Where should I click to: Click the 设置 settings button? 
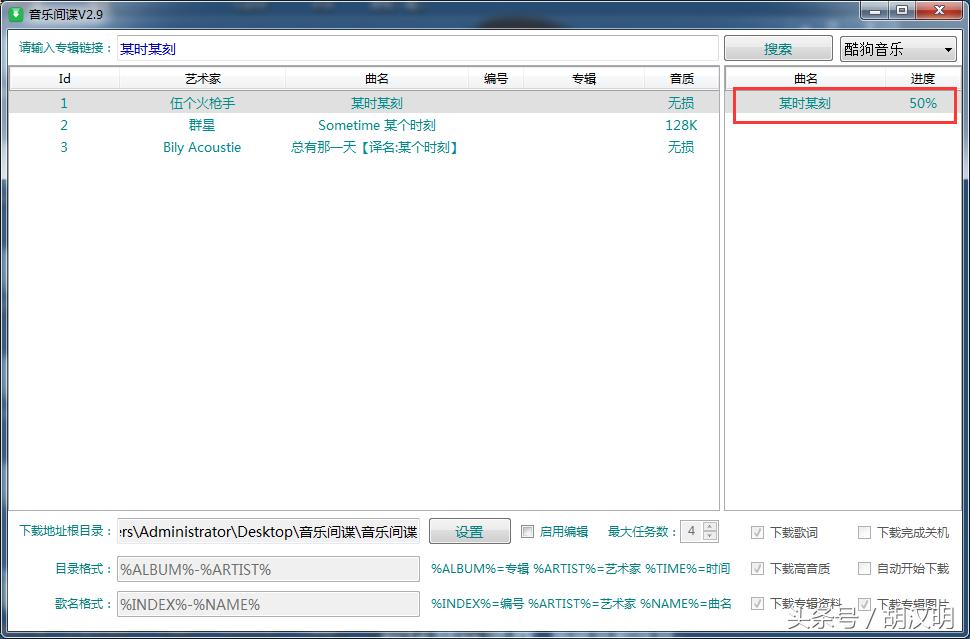click(469, 531)
